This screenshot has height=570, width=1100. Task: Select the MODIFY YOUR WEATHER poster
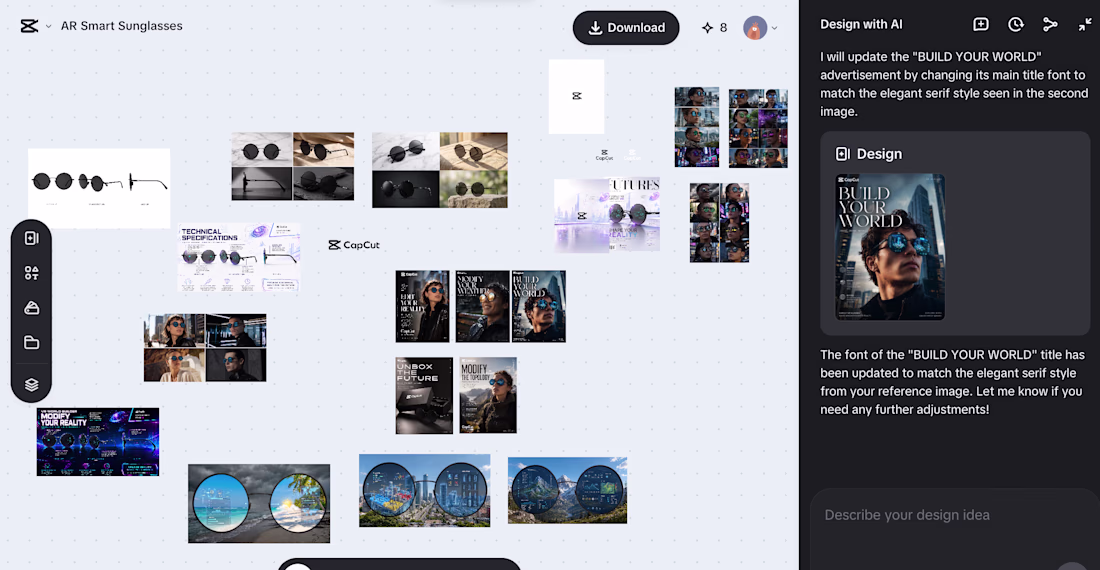pos(482,306)
